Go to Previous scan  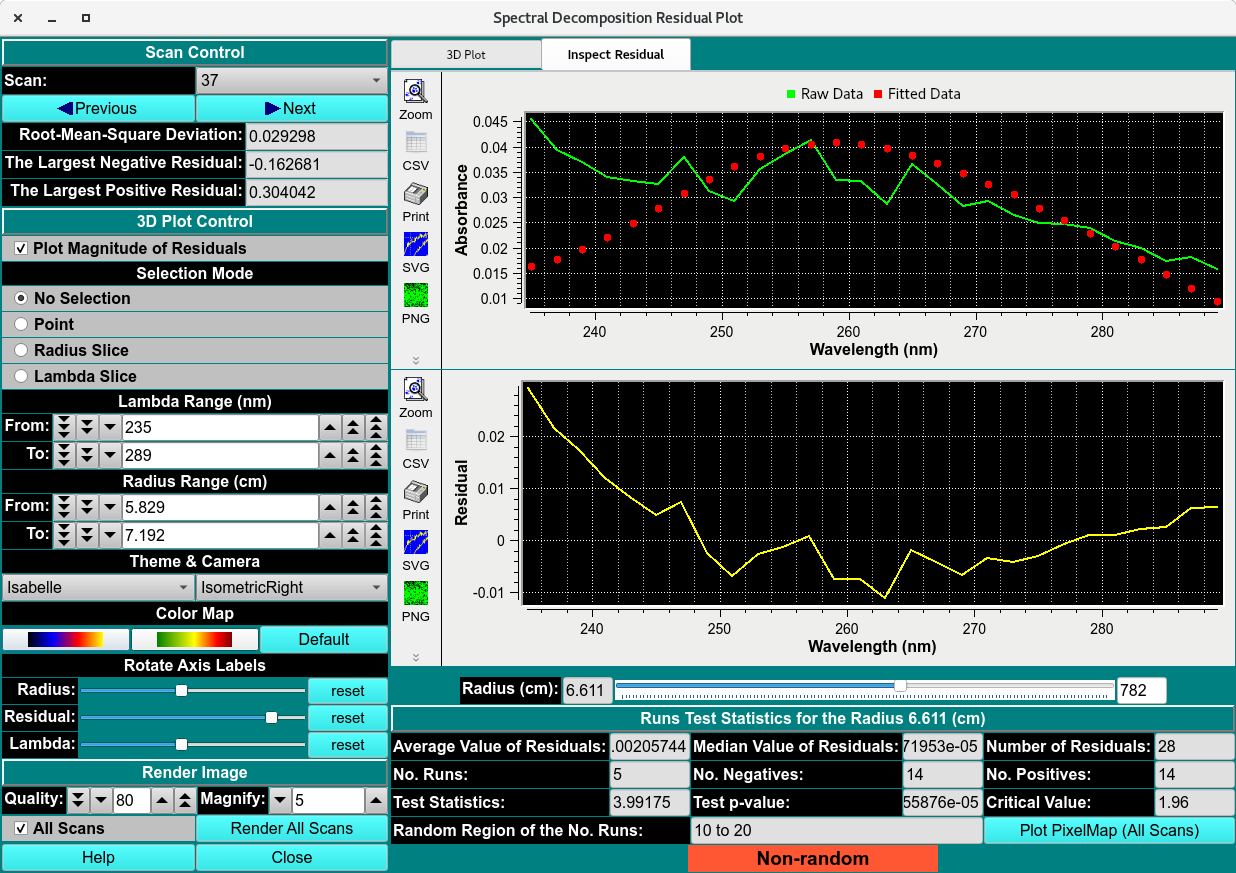tap(98, 108)
